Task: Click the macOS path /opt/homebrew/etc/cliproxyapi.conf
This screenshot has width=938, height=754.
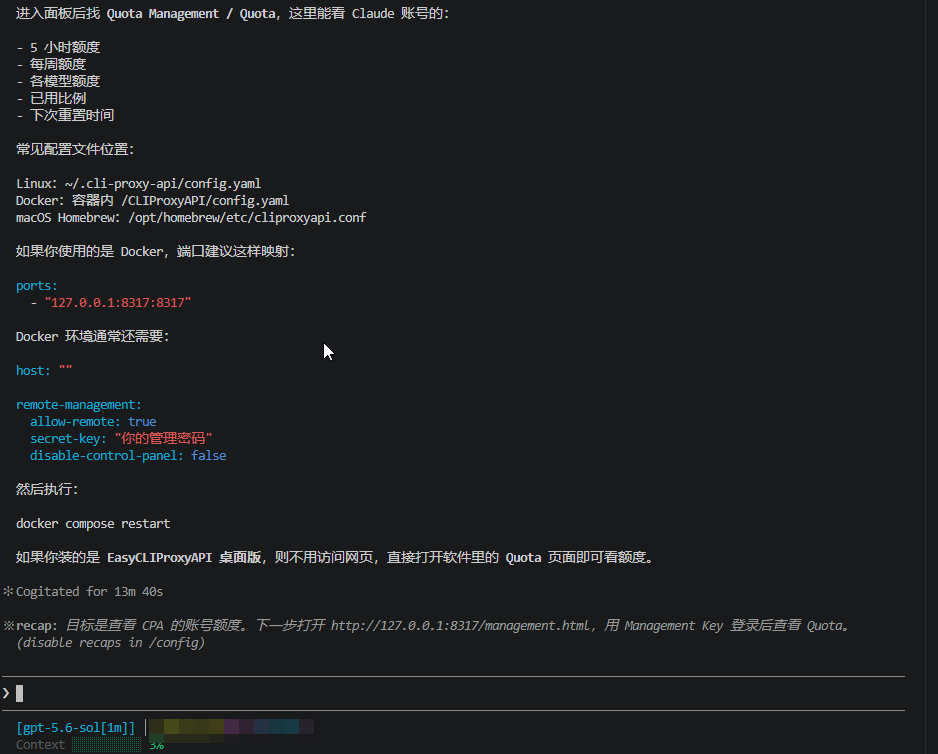Action: (x=247, y=218)
